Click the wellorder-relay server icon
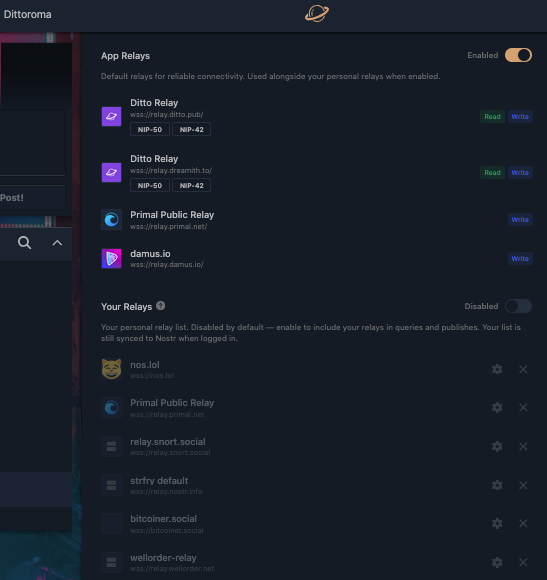 (x=111, y=562)
